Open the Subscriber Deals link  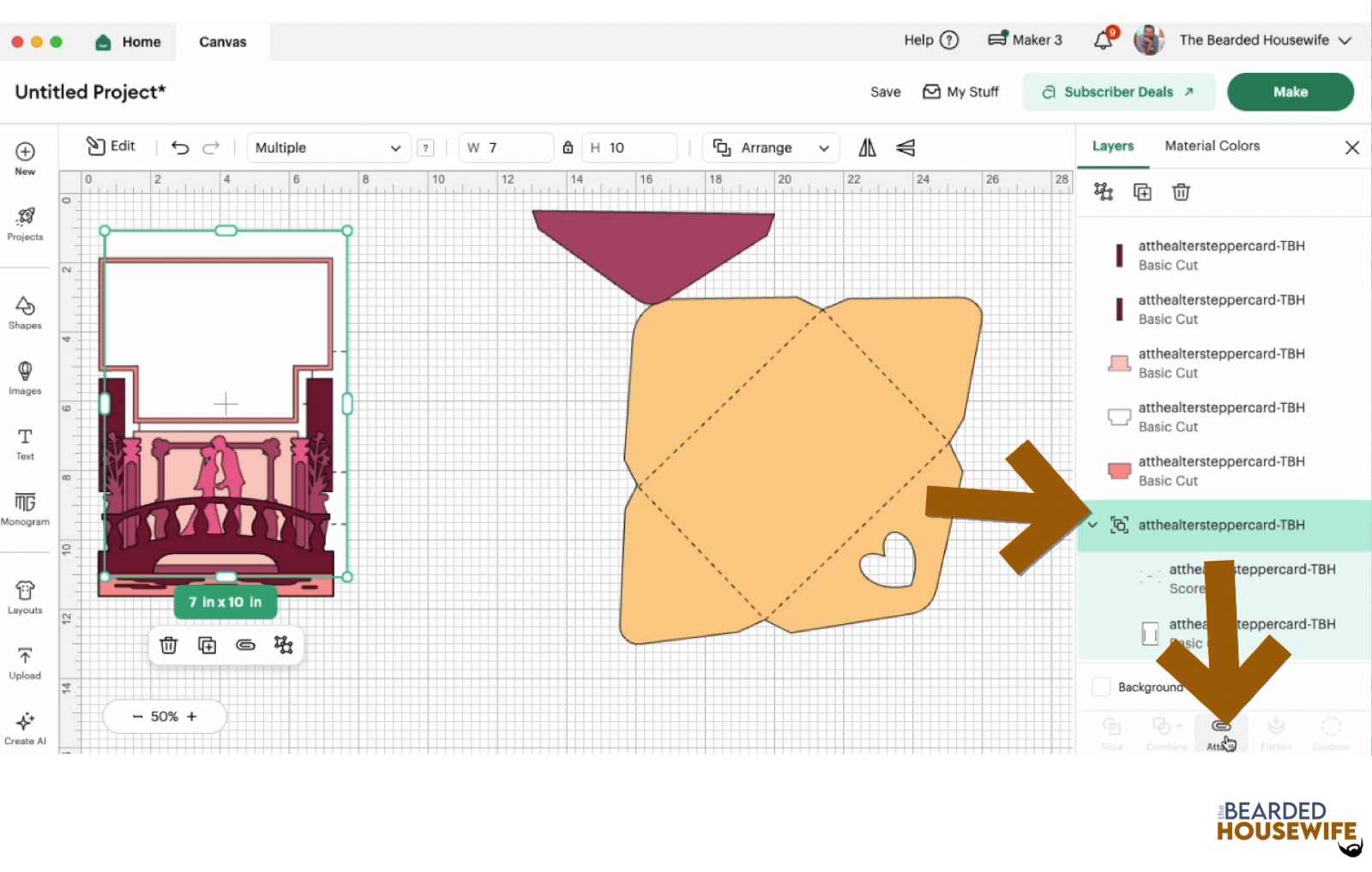point(1118,92)
